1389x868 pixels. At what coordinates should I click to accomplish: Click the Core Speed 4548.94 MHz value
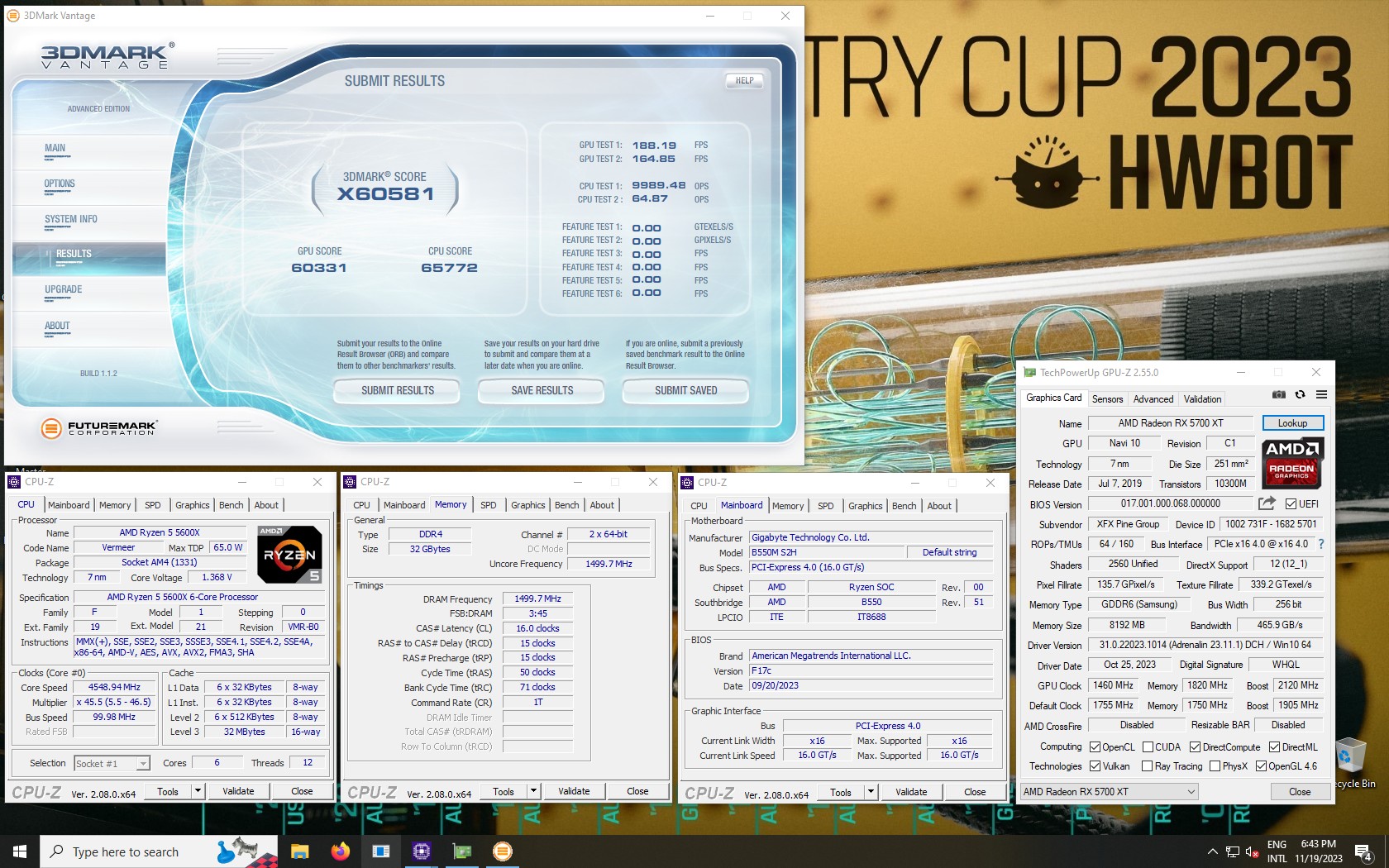coord(114,687)
